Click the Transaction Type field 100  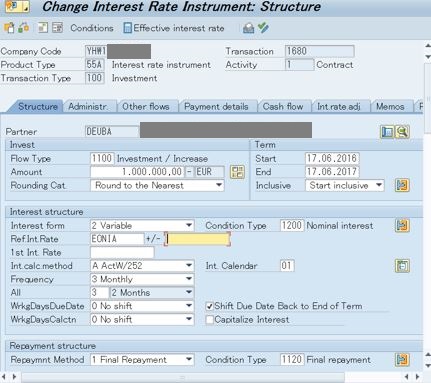pos(94,78)
